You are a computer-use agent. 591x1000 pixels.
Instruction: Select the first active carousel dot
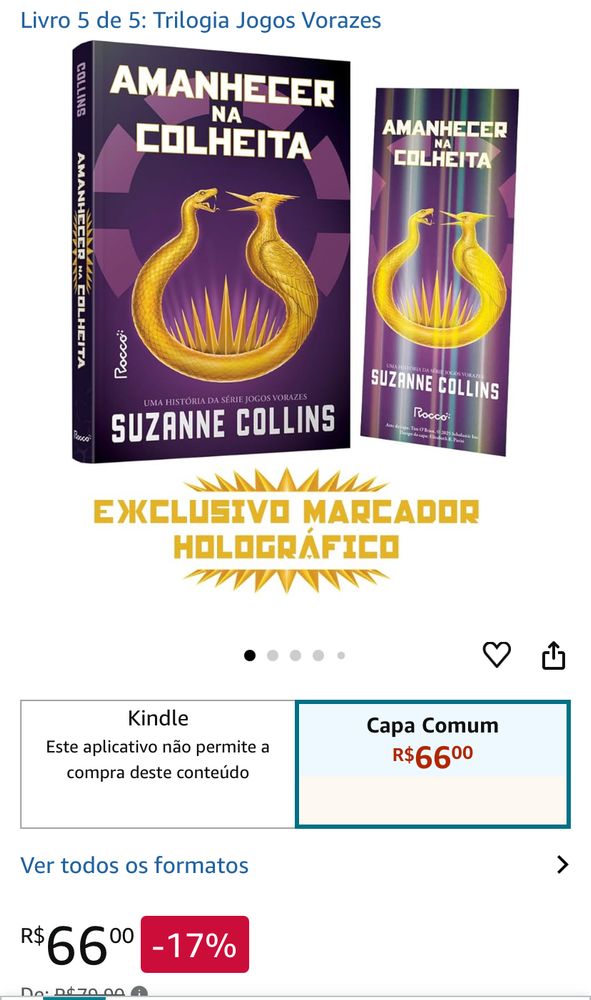[250, 655]
